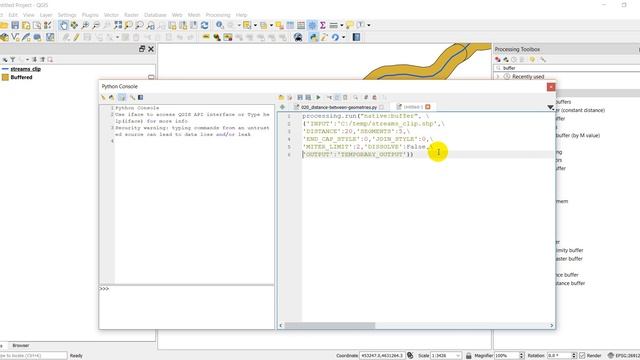Click the coordinate toggle extents icon
This screenshot has width=640, height=360.
[410, 356]
